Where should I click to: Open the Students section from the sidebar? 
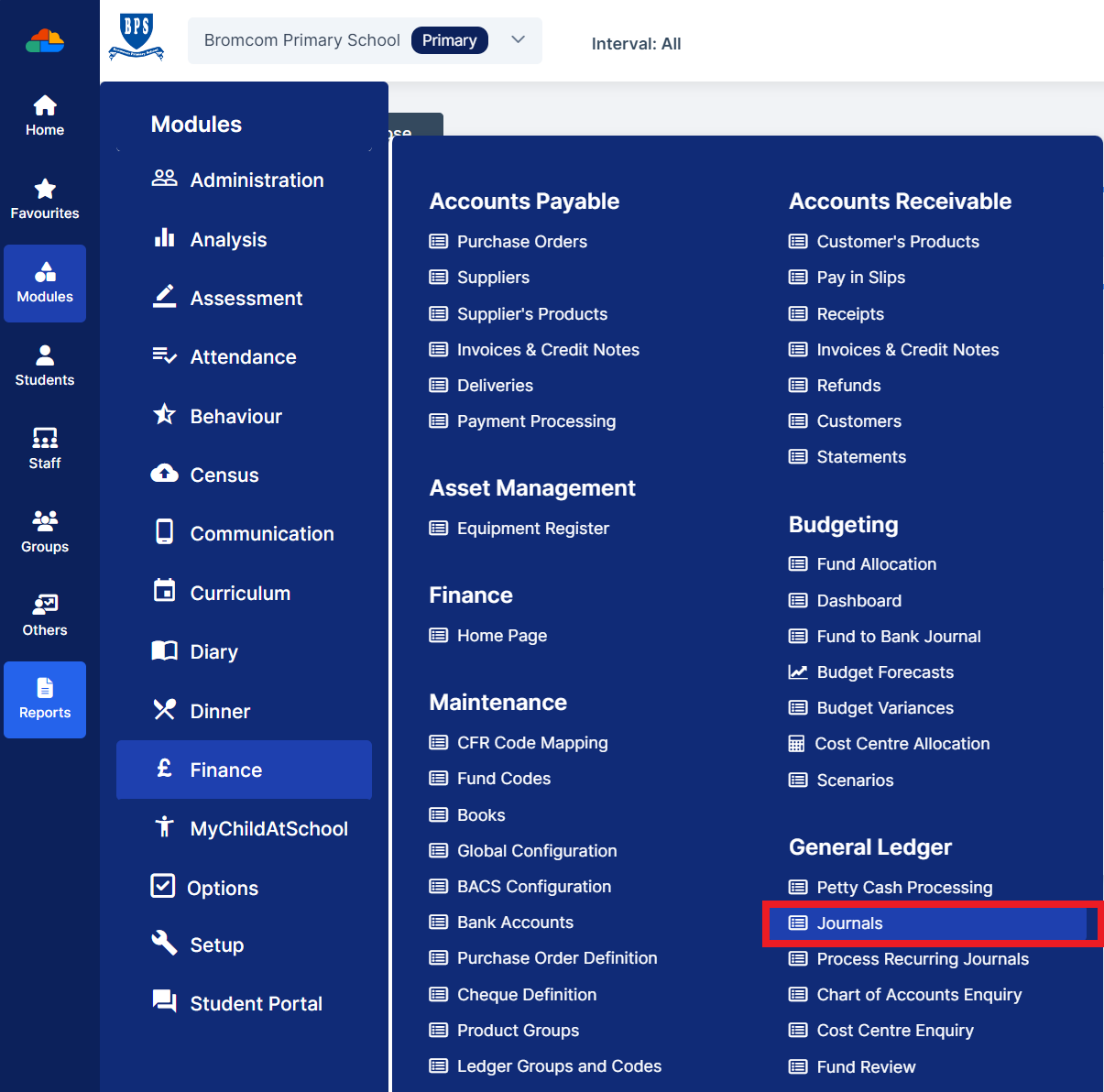[x=44, y=366]
